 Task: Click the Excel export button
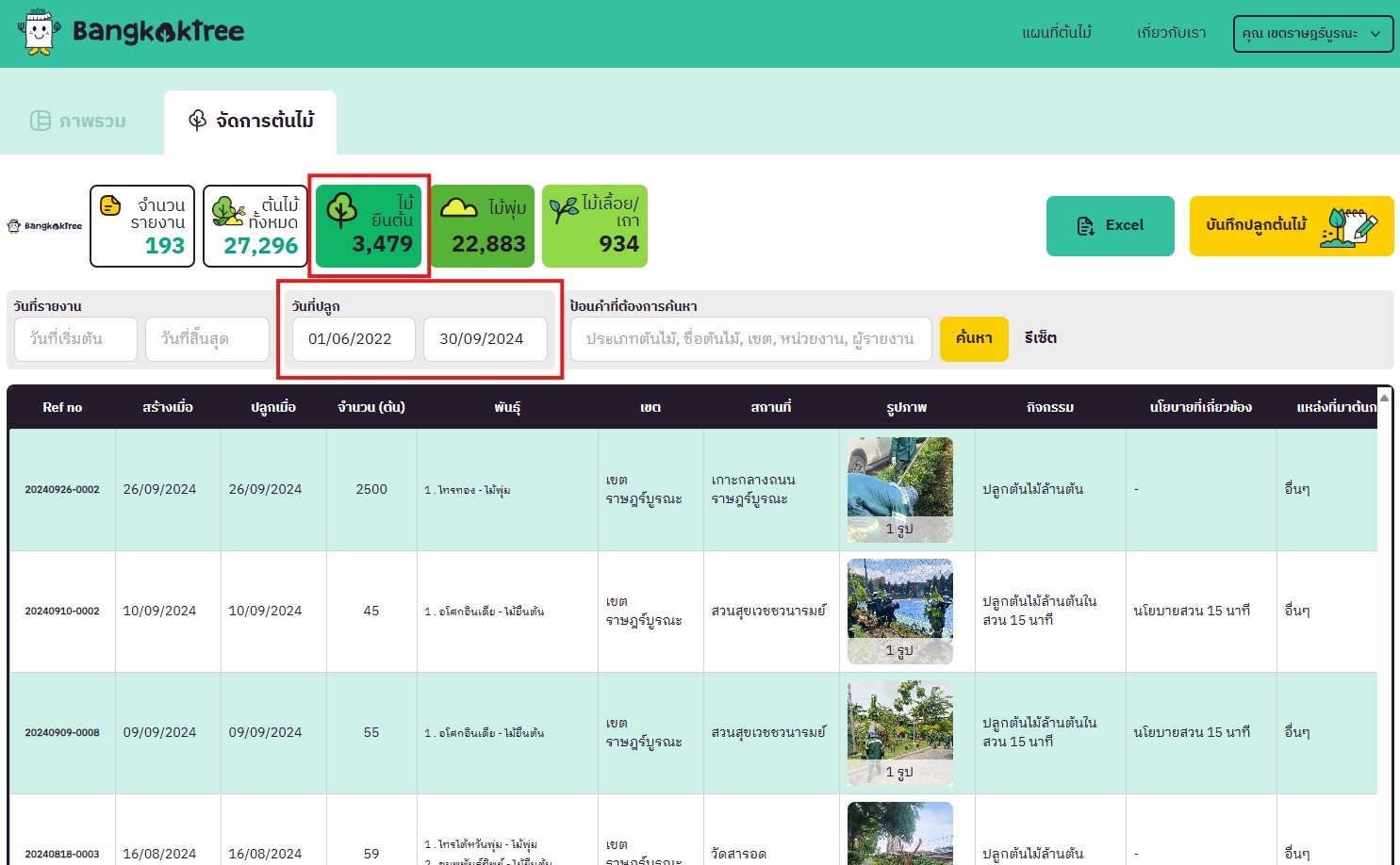point(1111,226)
